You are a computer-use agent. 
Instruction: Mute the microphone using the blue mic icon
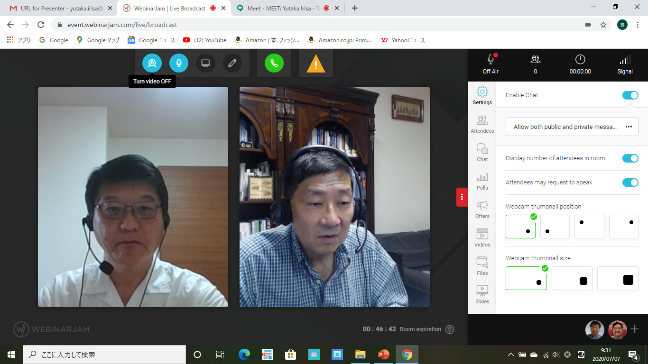click(179, 63)
